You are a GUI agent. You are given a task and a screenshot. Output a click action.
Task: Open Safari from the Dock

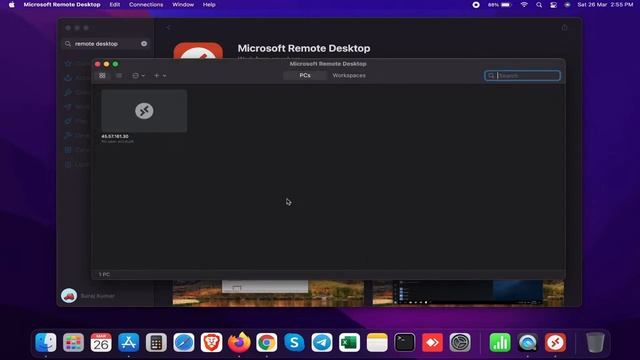pos(184,342)
